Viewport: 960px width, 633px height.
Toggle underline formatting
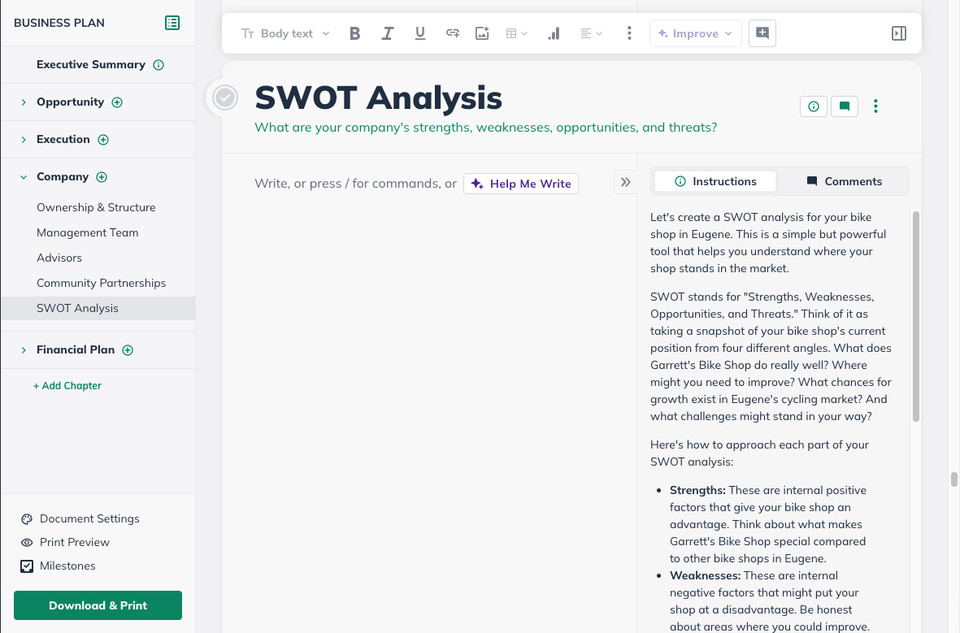(x=420, y=34)
